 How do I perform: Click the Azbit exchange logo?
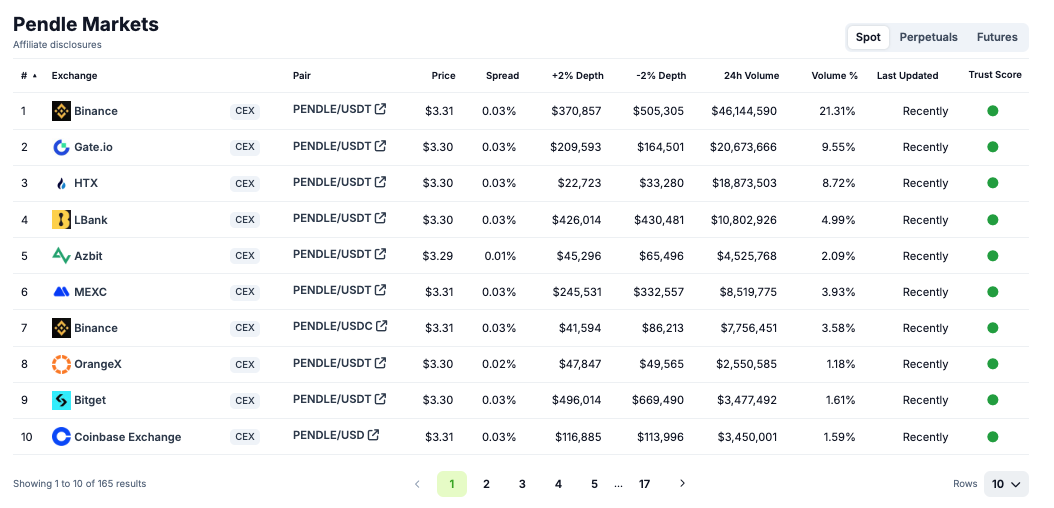61,256
